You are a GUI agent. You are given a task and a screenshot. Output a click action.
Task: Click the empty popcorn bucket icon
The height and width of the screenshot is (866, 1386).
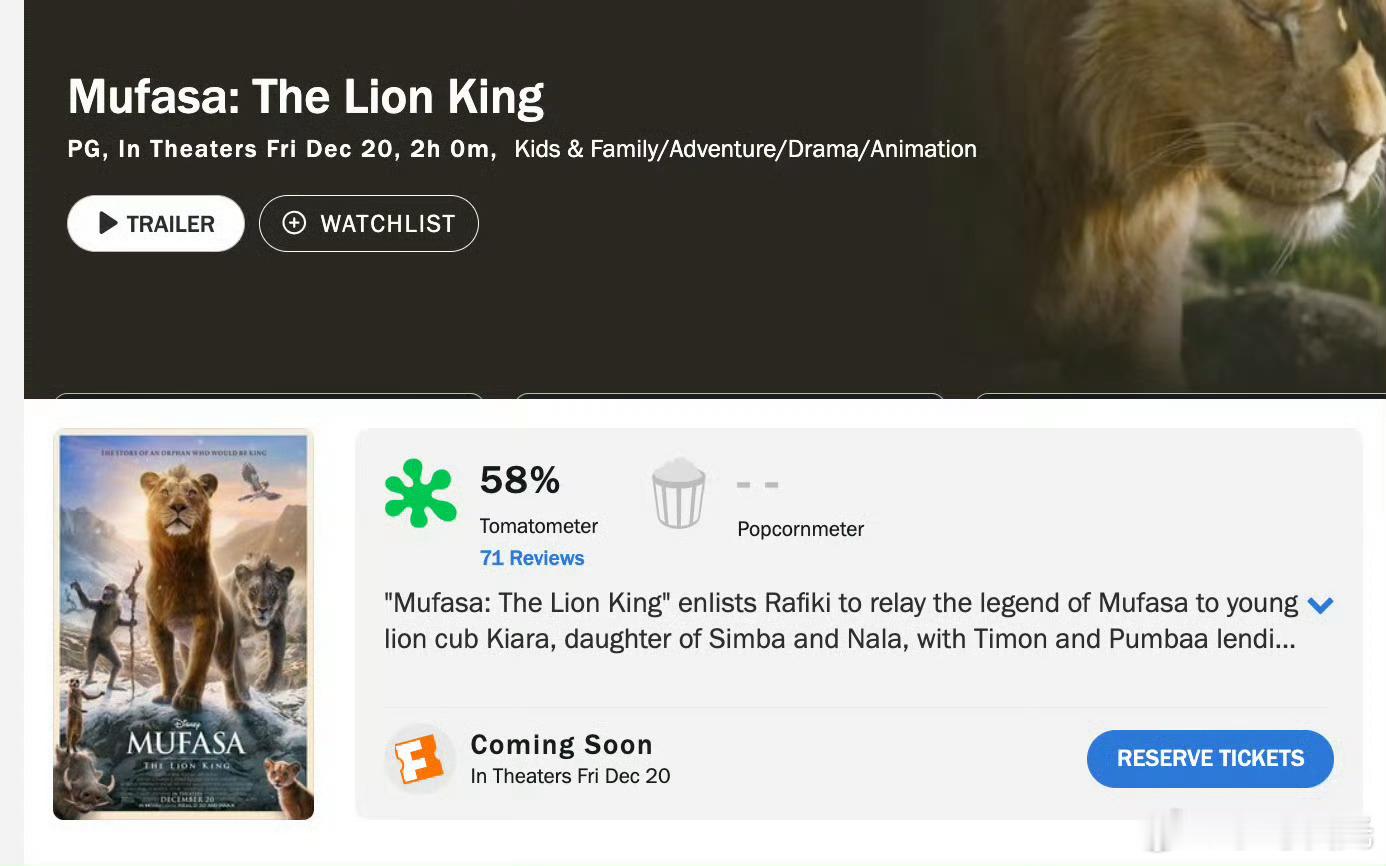(x=679, y=493)
